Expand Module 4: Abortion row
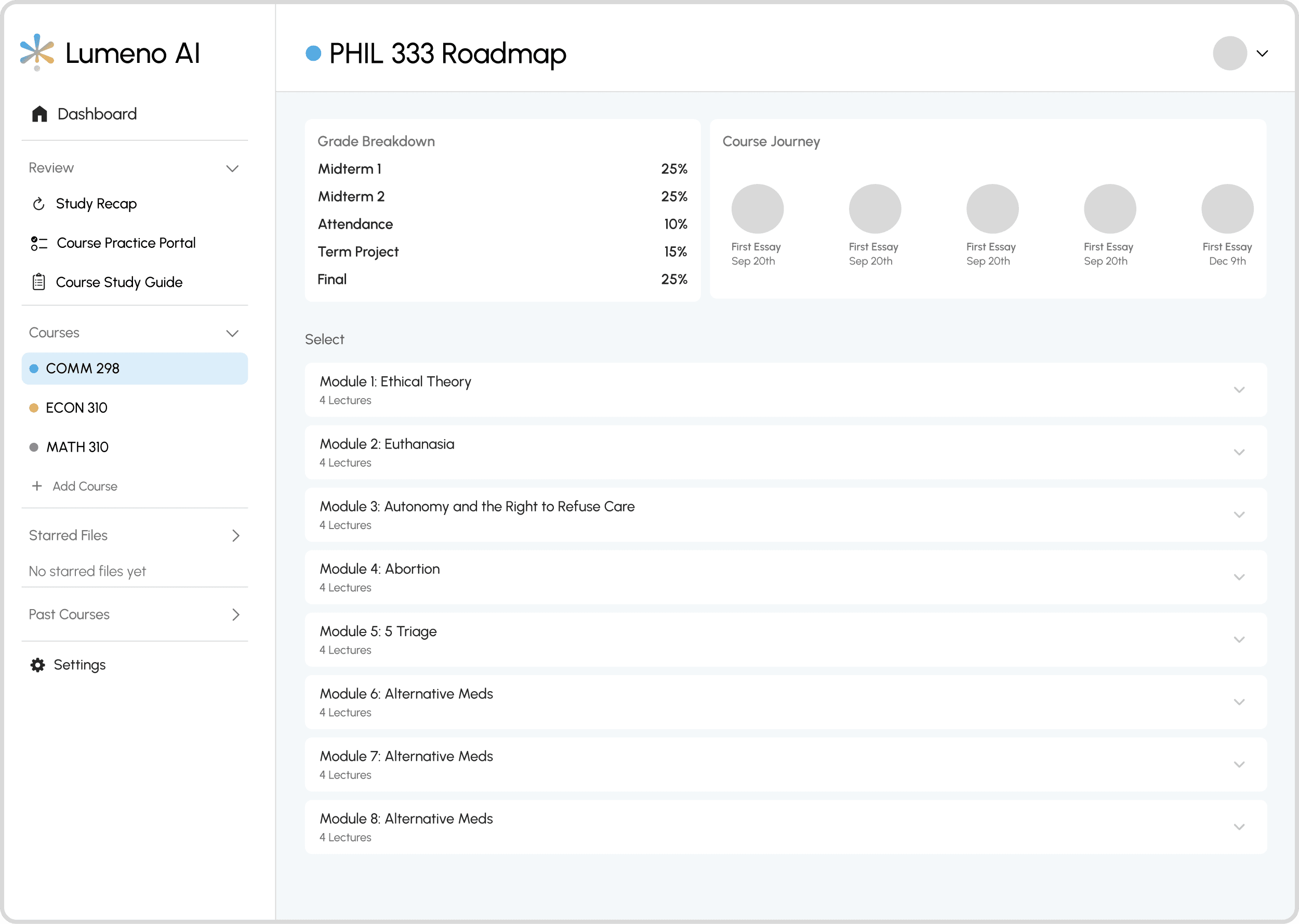Image resolution: width=1299 pixels, height=924 pixels. tap(1239, 577)
